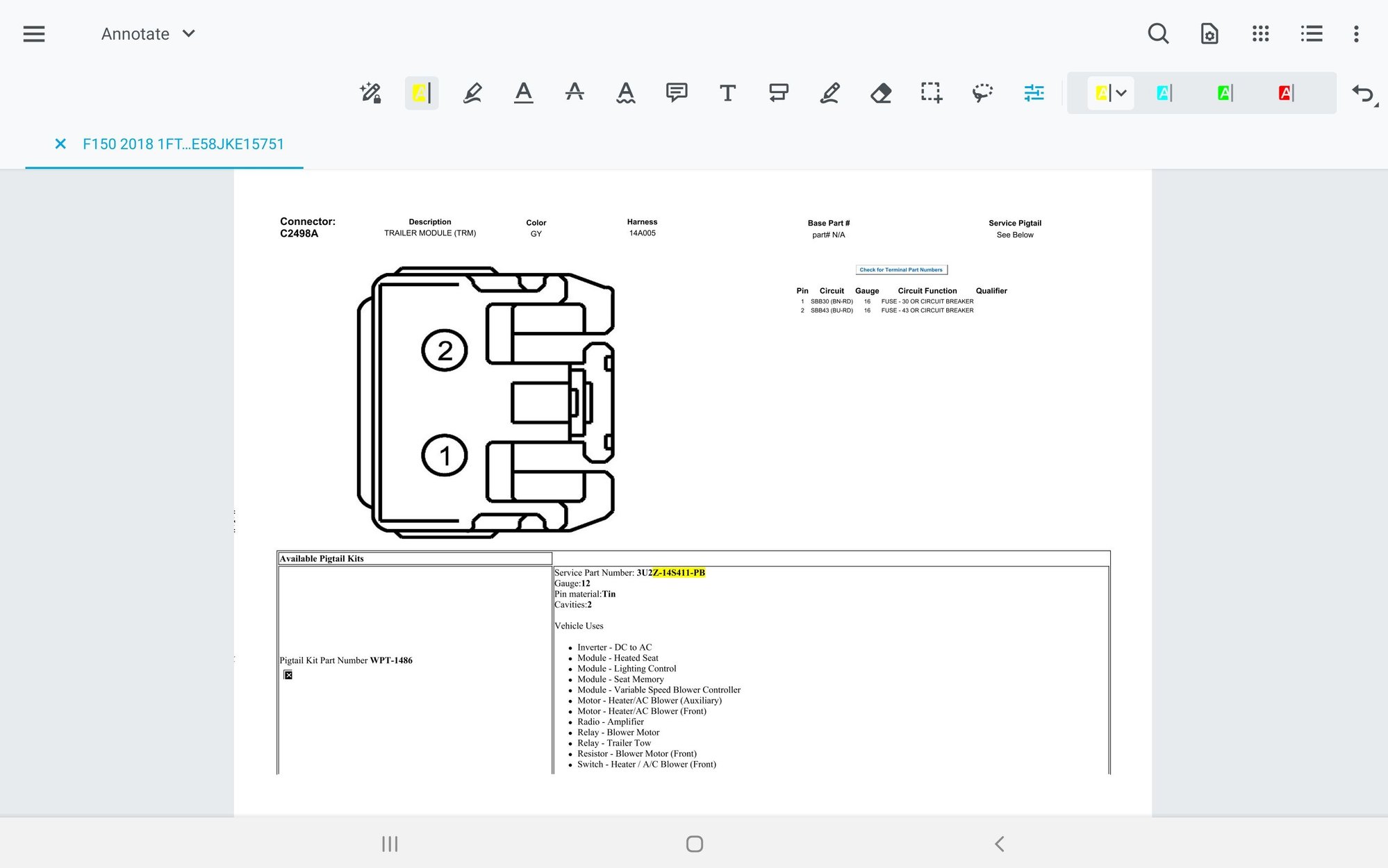Expand the highlight color dropdown chevron
This screenshot has width=1388, height=868.
[1121, 92]
